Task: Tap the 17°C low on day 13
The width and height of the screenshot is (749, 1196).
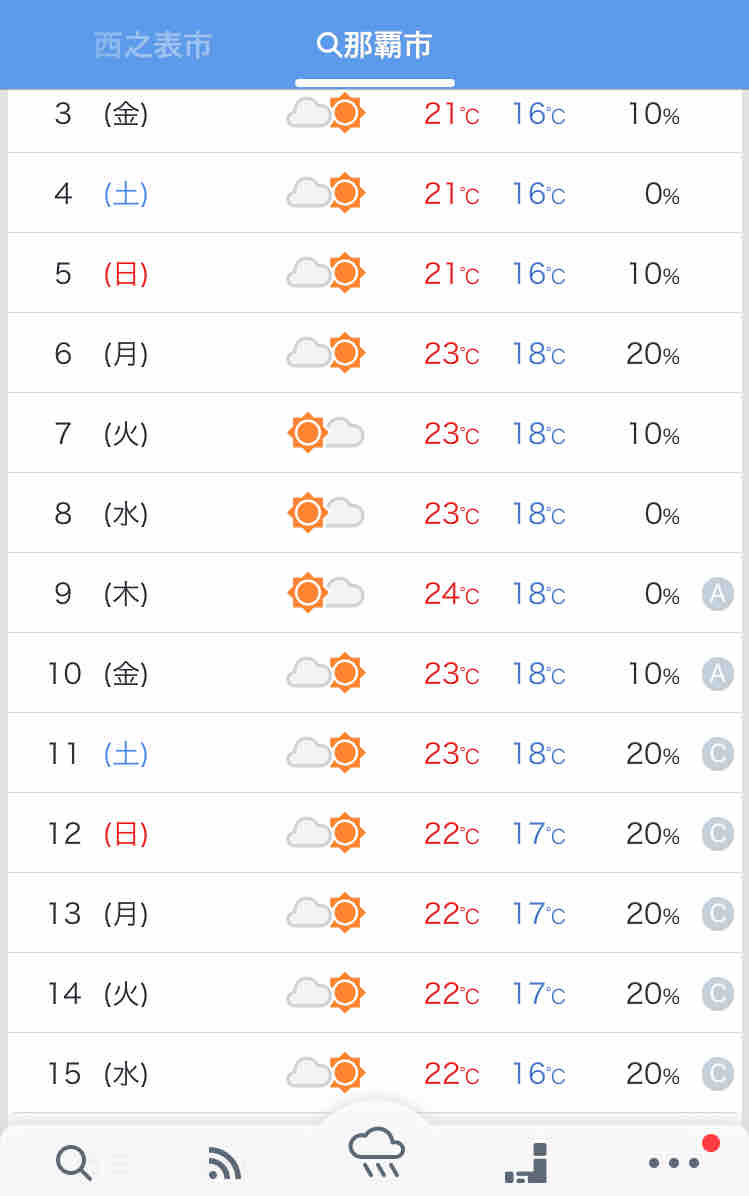Action: pos(538,913)
